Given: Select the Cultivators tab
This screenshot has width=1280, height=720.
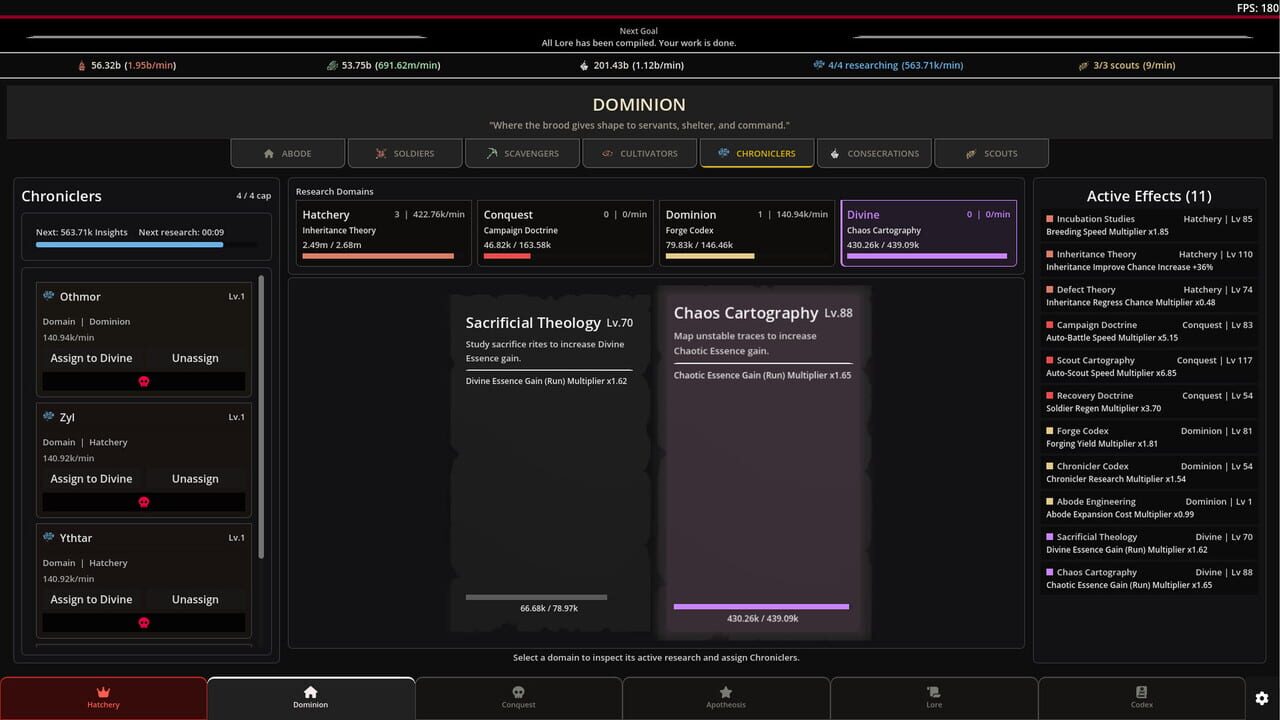Looking at the screenshot, I should [x=639, y=153].
